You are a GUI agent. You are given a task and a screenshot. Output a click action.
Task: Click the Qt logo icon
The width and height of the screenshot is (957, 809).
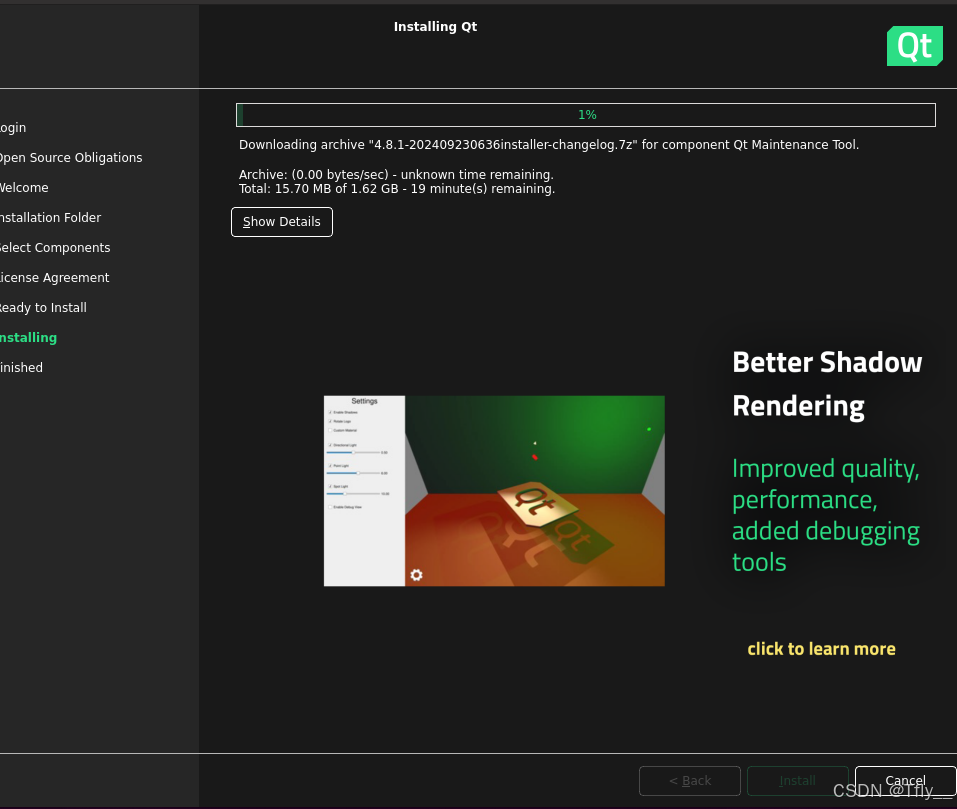[x=914, y=46]
